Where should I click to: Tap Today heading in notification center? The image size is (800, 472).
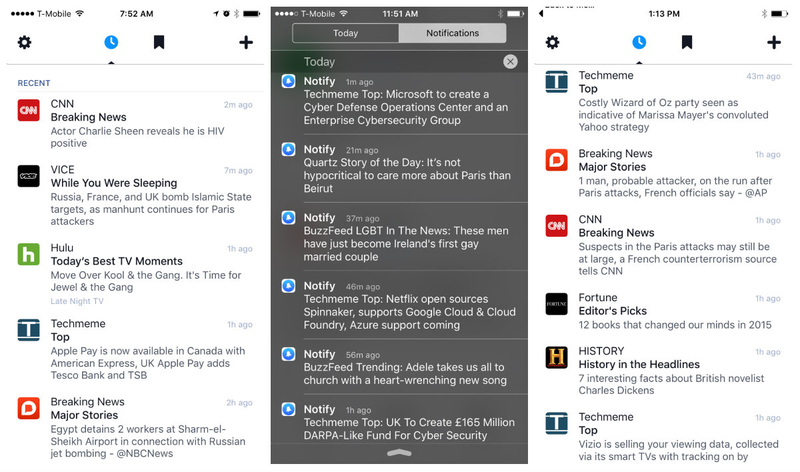point(319,62)
